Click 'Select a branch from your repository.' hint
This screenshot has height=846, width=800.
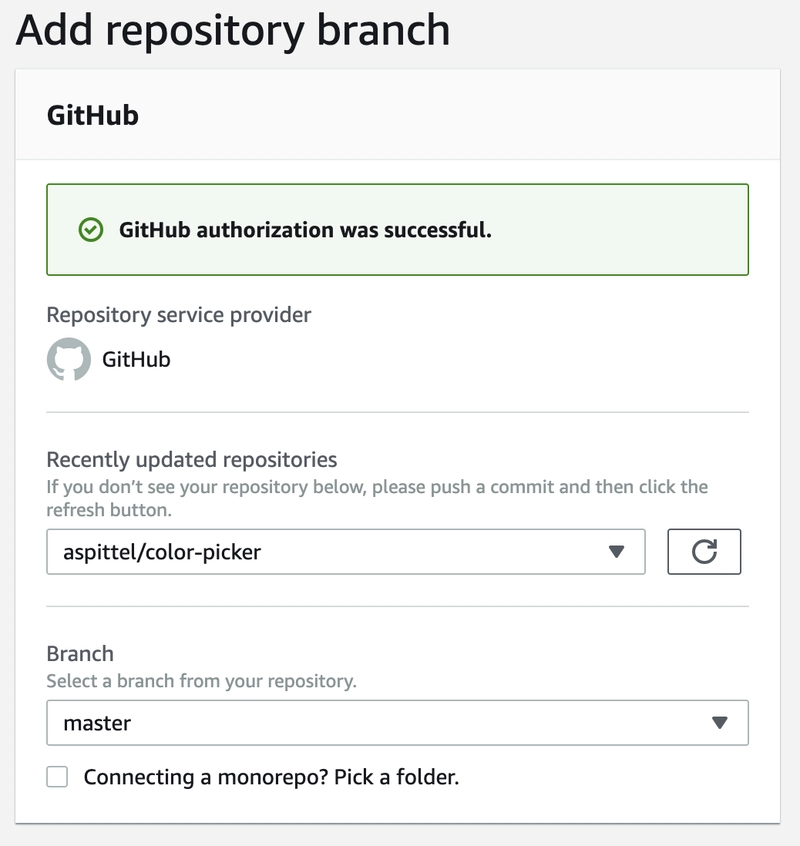point(201,681)
